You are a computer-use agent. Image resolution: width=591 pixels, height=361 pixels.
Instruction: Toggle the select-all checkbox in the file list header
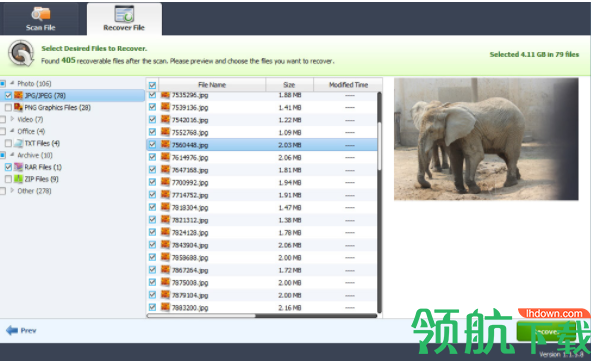tap(152, 85)
